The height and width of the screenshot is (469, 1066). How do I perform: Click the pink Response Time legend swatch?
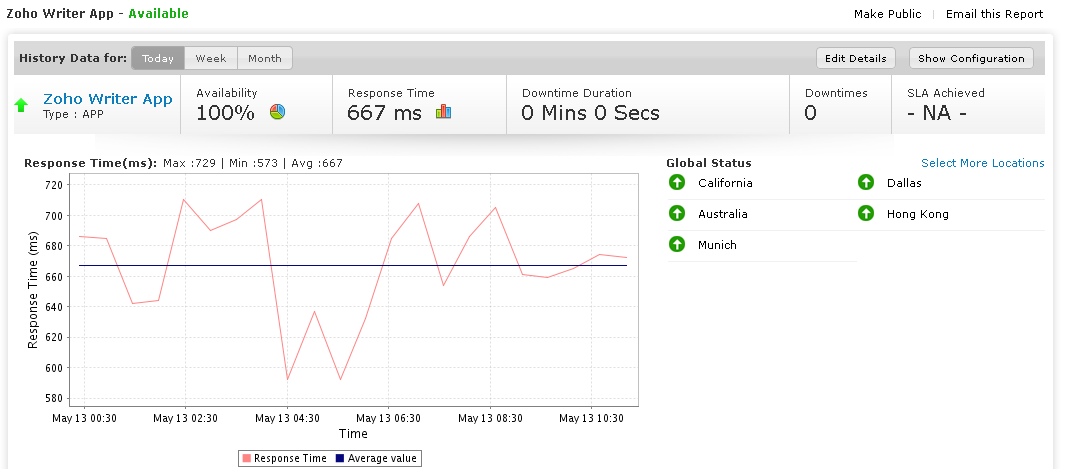point(246,458)
